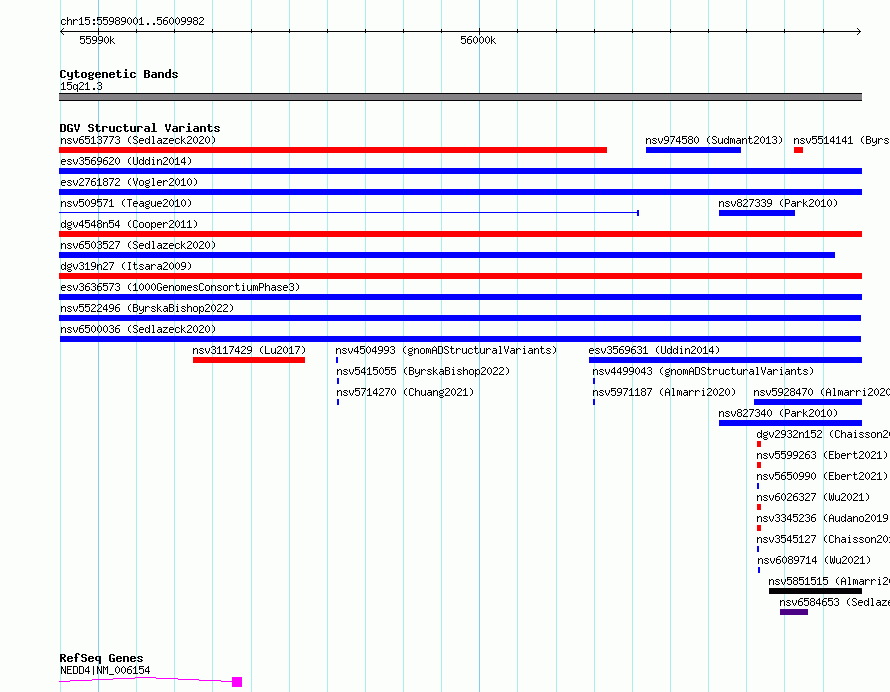
Task: Open the nsv974580 (Sudmant2013) label
Action: pos(714,140)
